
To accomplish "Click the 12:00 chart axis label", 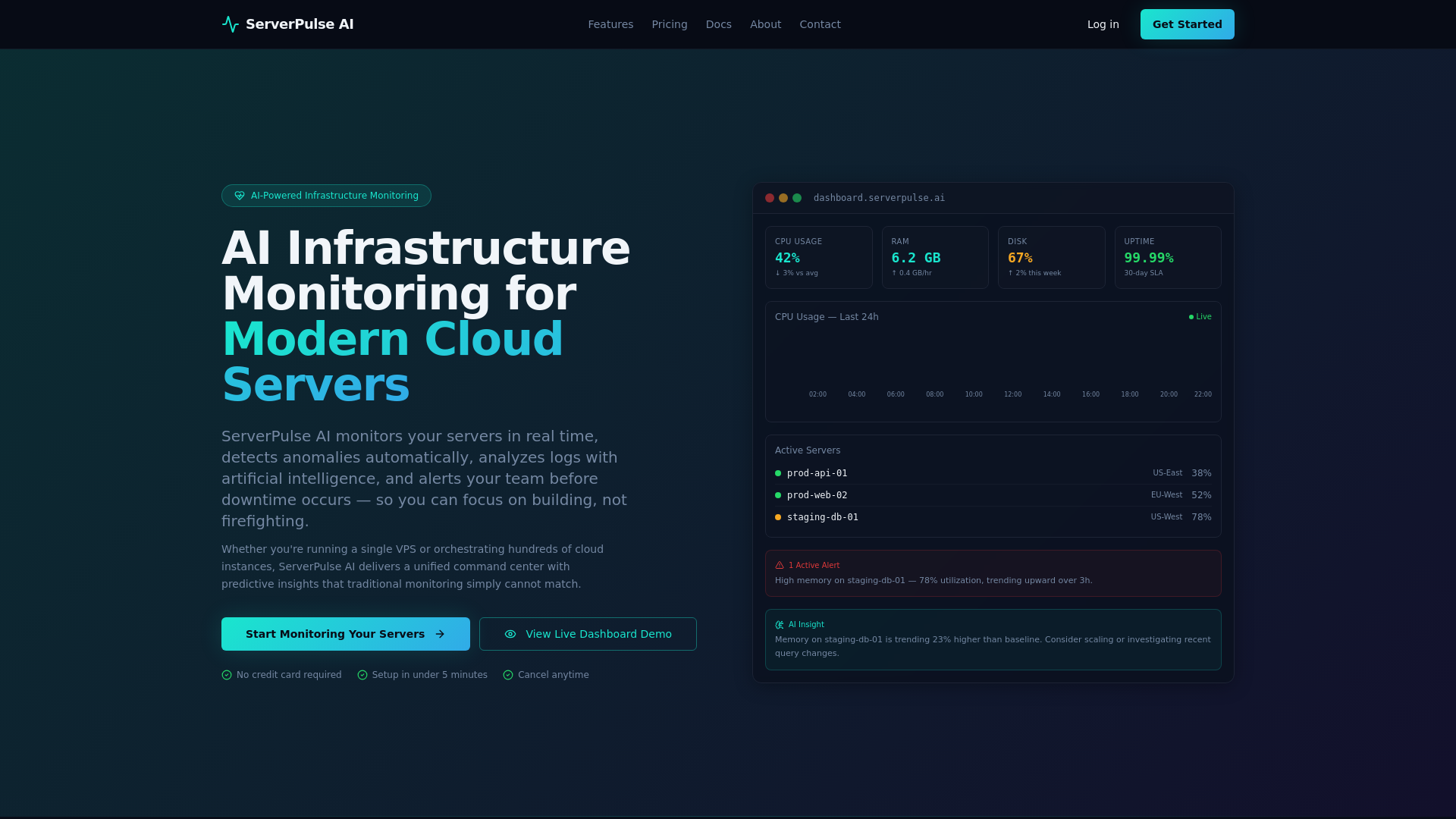I will (1013, 394).
